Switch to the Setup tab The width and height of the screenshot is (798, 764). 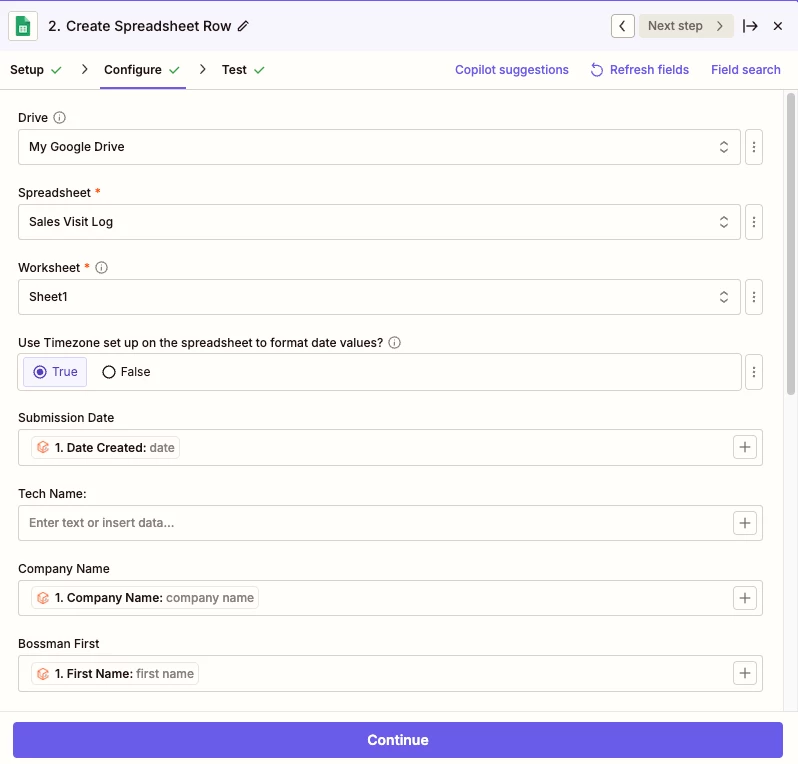(36, 70)
